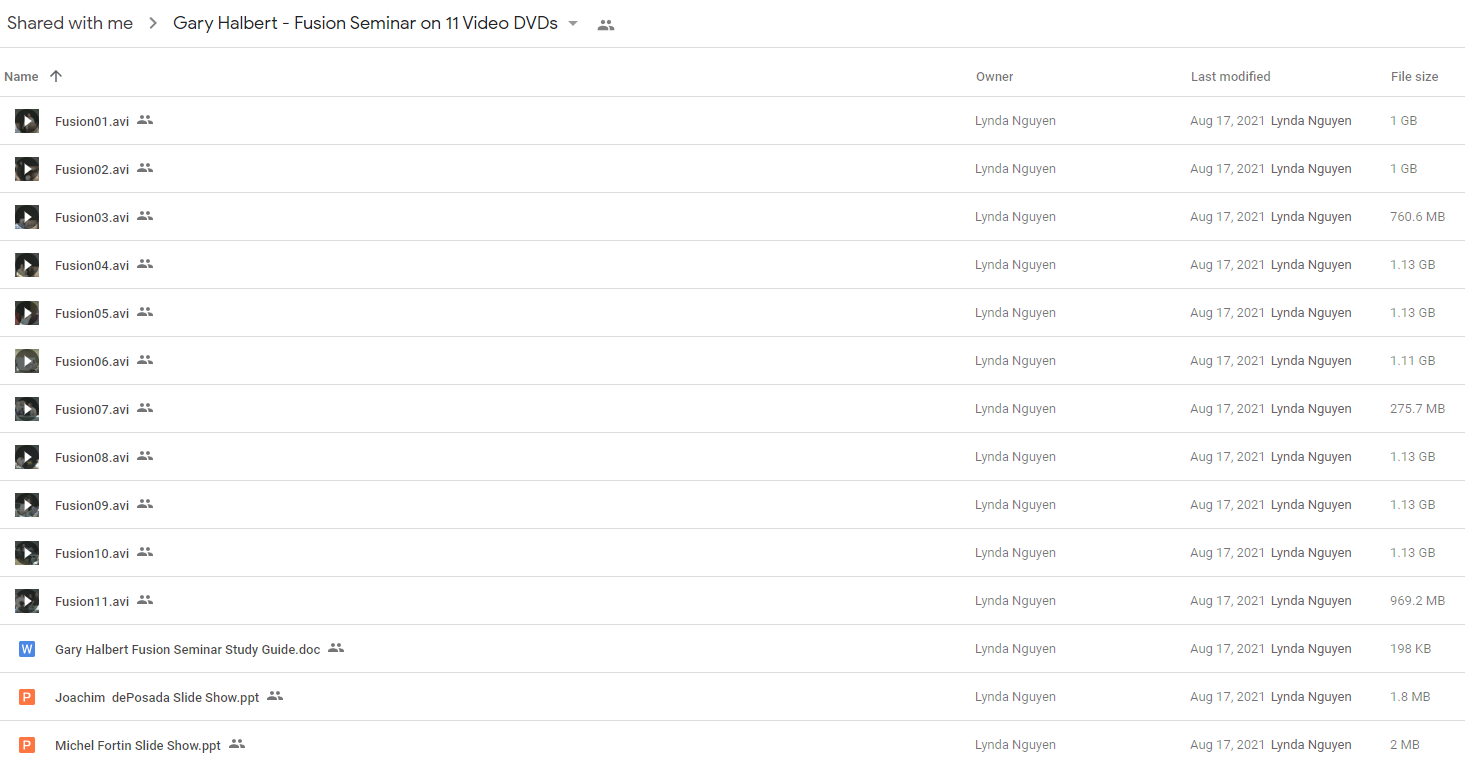Click the 760.6 MB file size
The height and width of the screenshot is (764, 1465).
pos(1417,217)
